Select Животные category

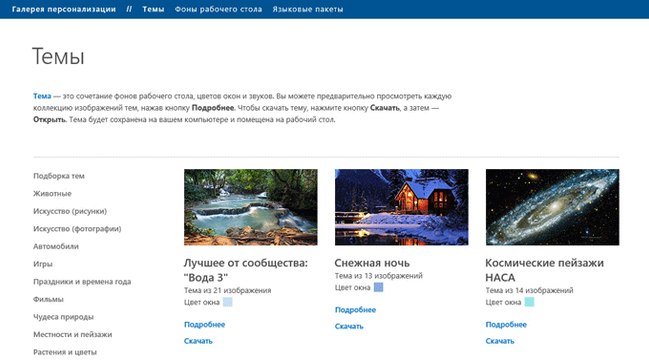(x=52, y=194)
